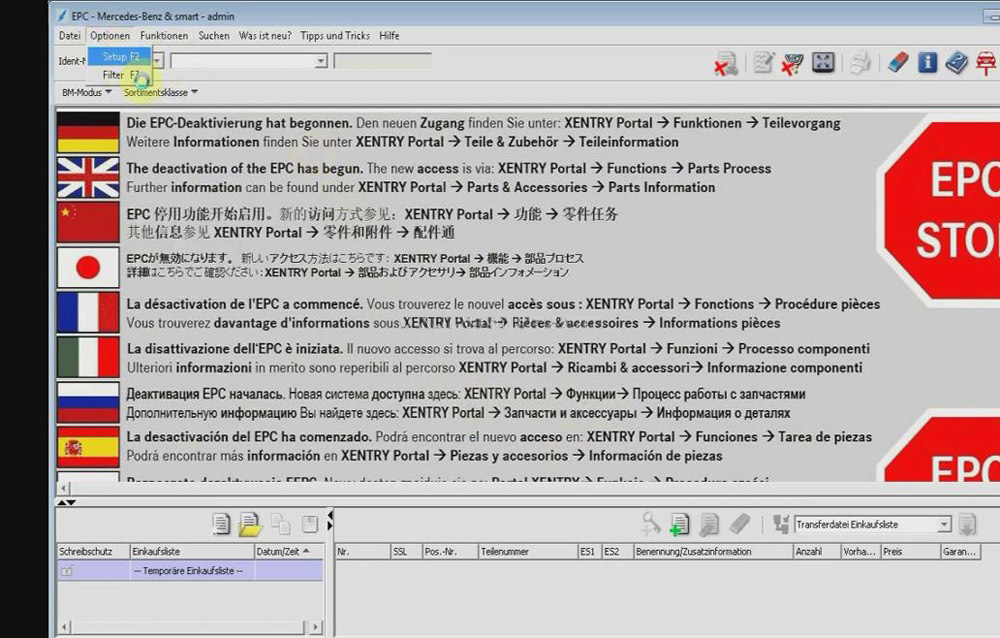Select the 'Temporäre Einkaufsliste' row

190,571
